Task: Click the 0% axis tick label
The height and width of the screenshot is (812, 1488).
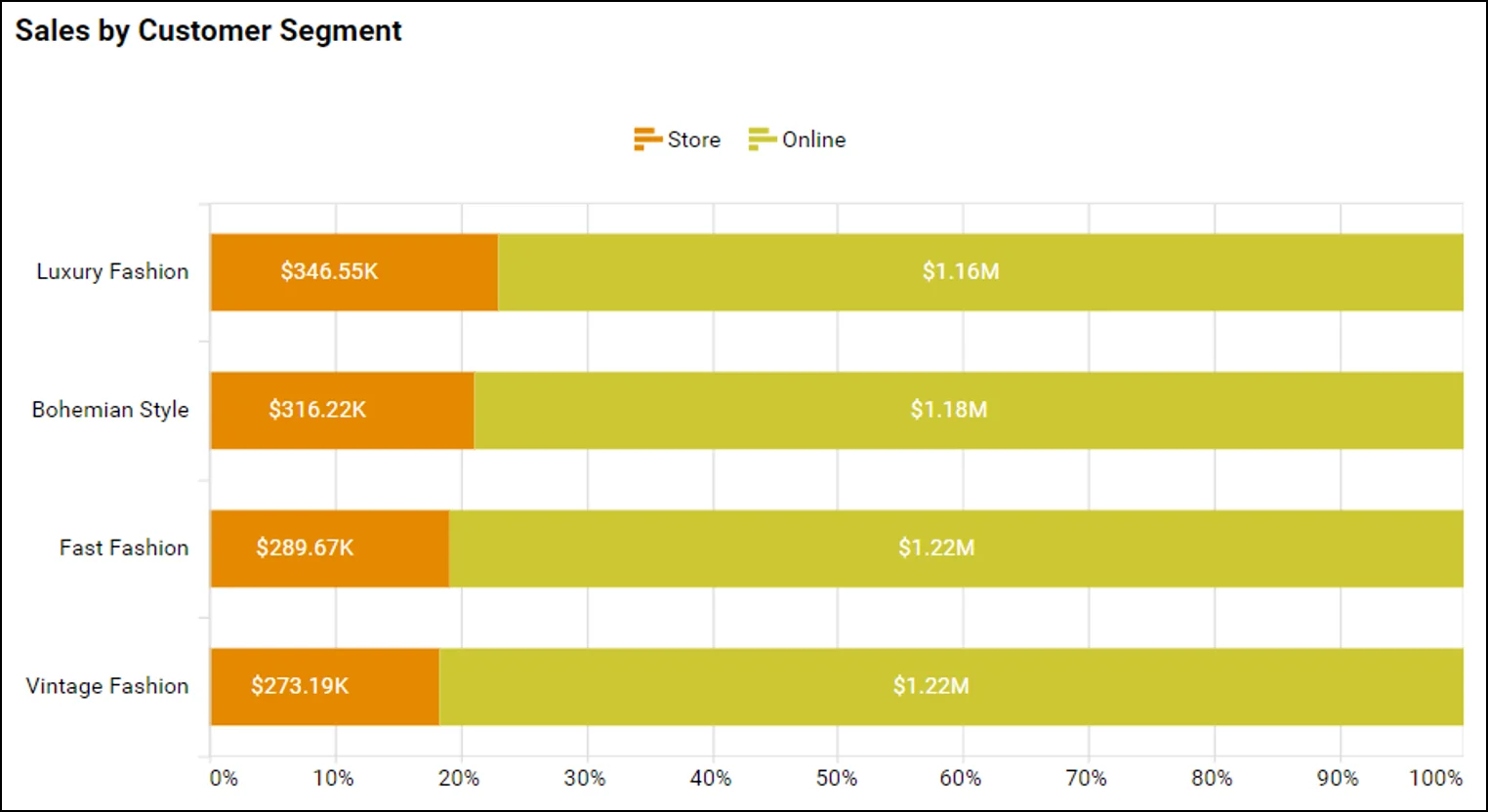Action: (224, 778)
